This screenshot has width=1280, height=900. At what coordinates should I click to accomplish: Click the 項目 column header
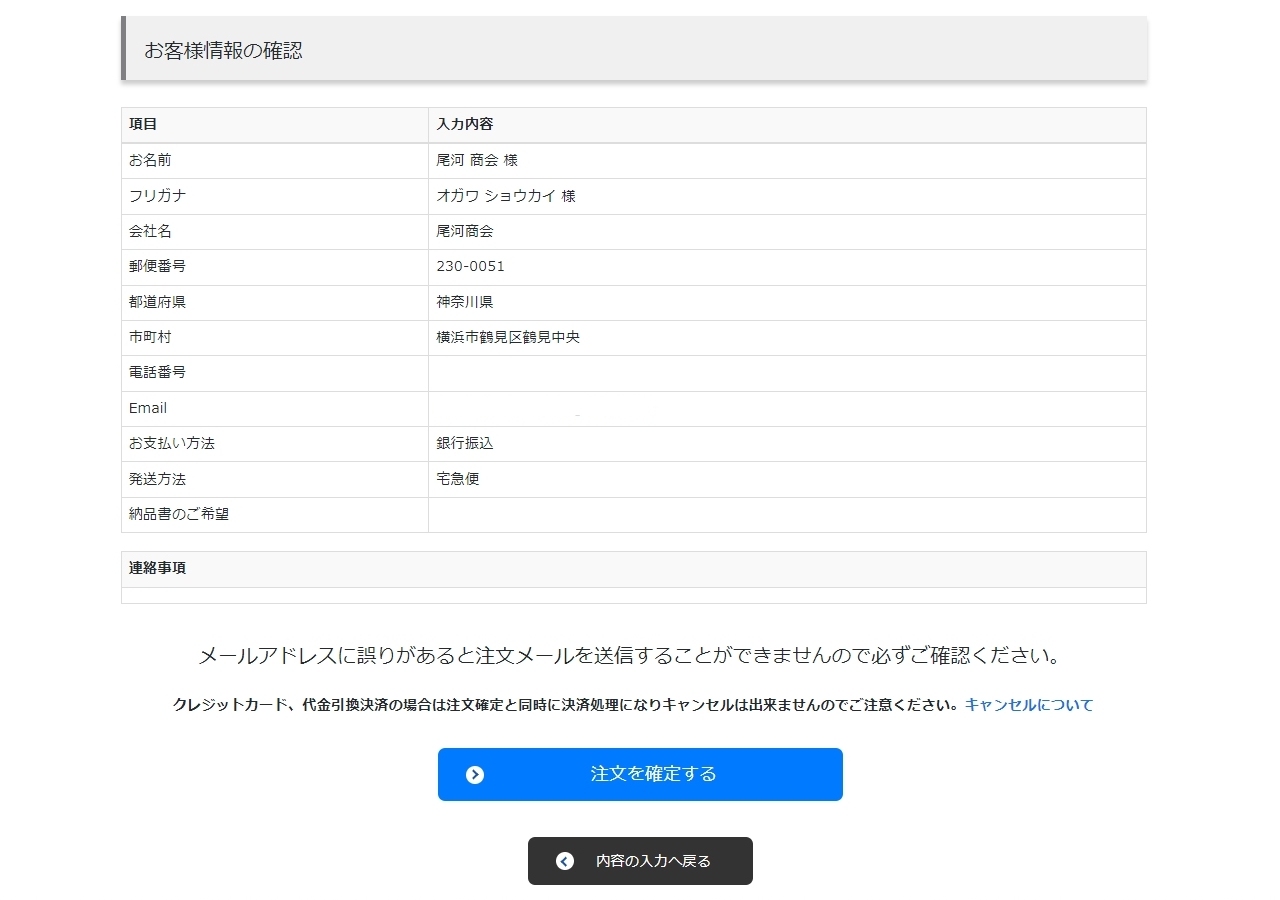(143, 124)
